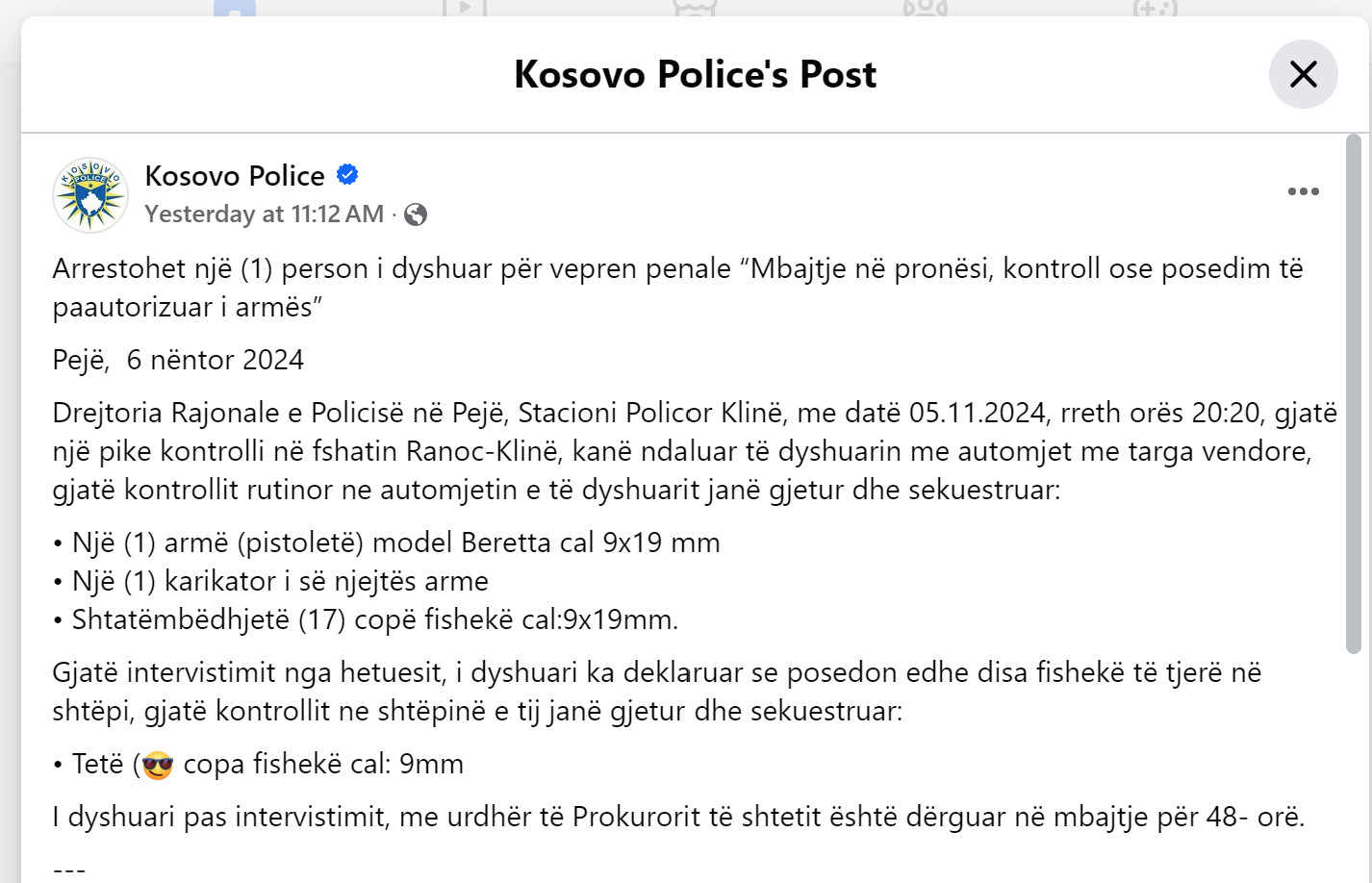
Task: Open the Groups icon in top bar
Action: click(x=925, y=8)
